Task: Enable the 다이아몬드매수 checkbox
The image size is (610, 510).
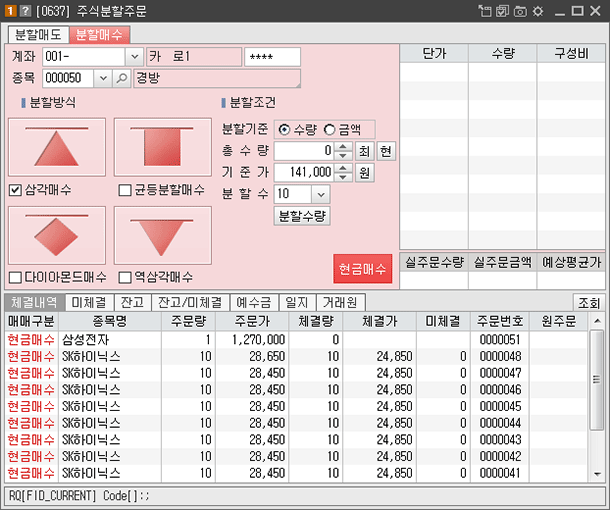Action: tap(15, 277)
